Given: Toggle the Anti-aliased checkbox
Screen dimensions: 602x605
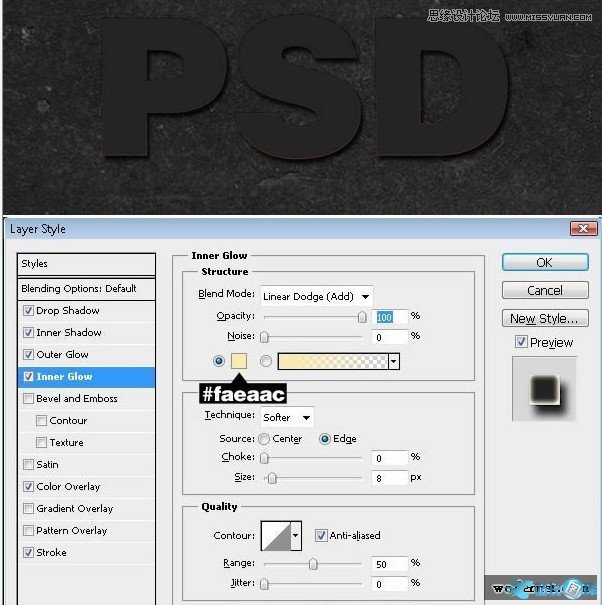Looking at the screenshot, I should coord(321,536).
